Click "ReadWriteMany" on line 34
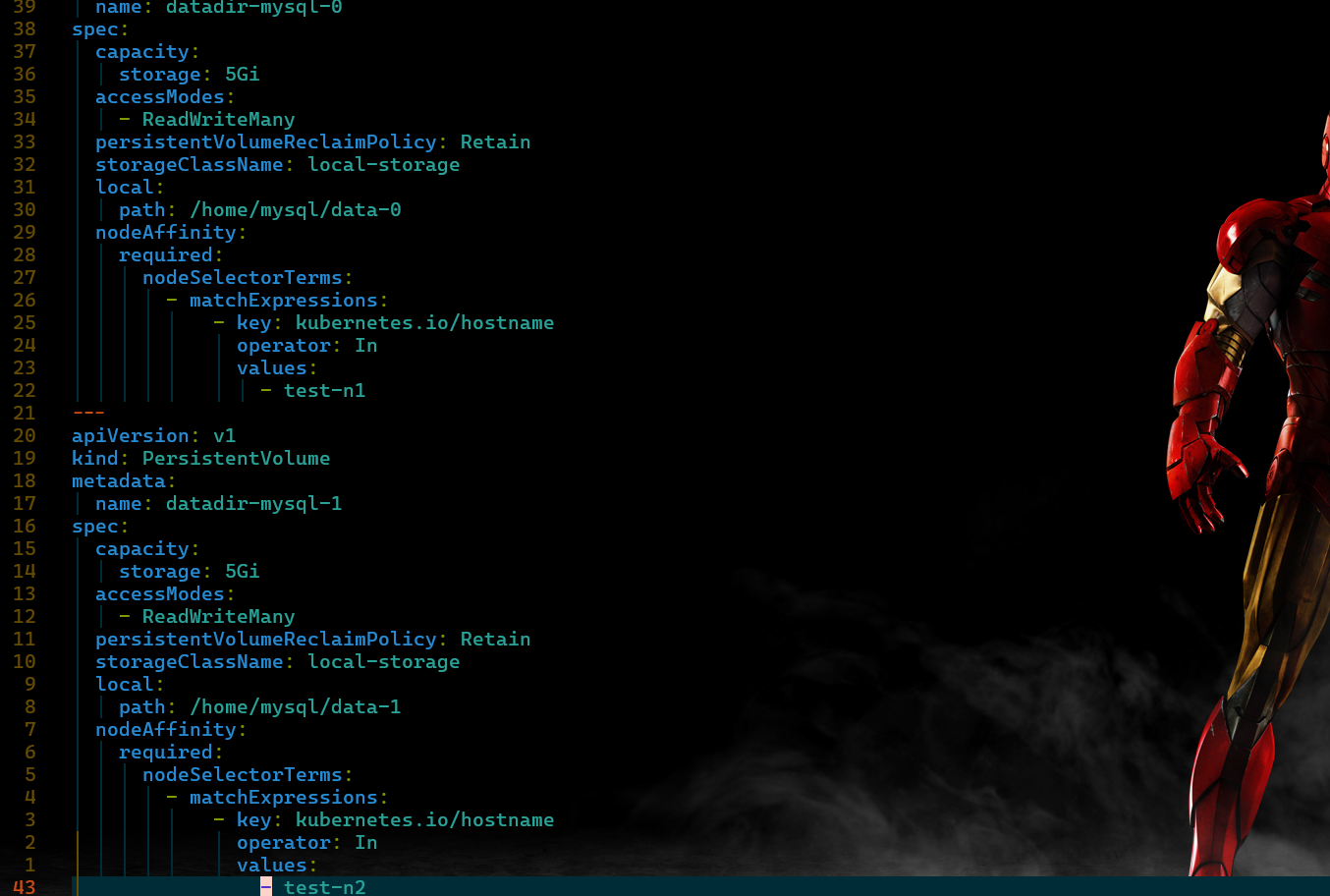 219,119
